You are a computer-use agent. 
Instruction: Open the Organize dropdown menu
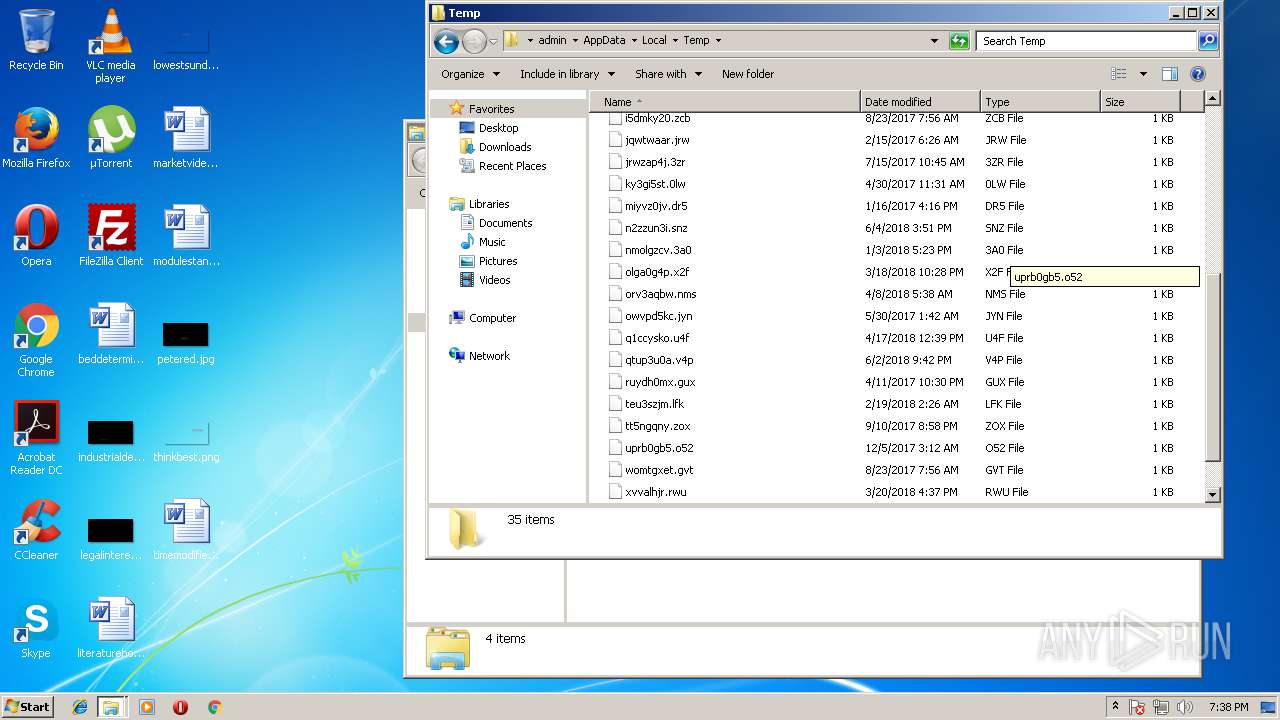click(x=470, y=74)
